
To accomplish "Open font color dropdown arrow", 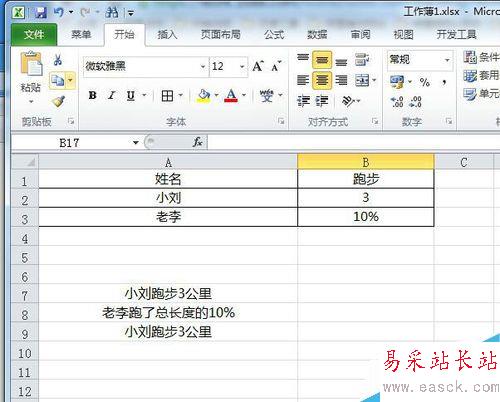I will click(x=244, y=96).
